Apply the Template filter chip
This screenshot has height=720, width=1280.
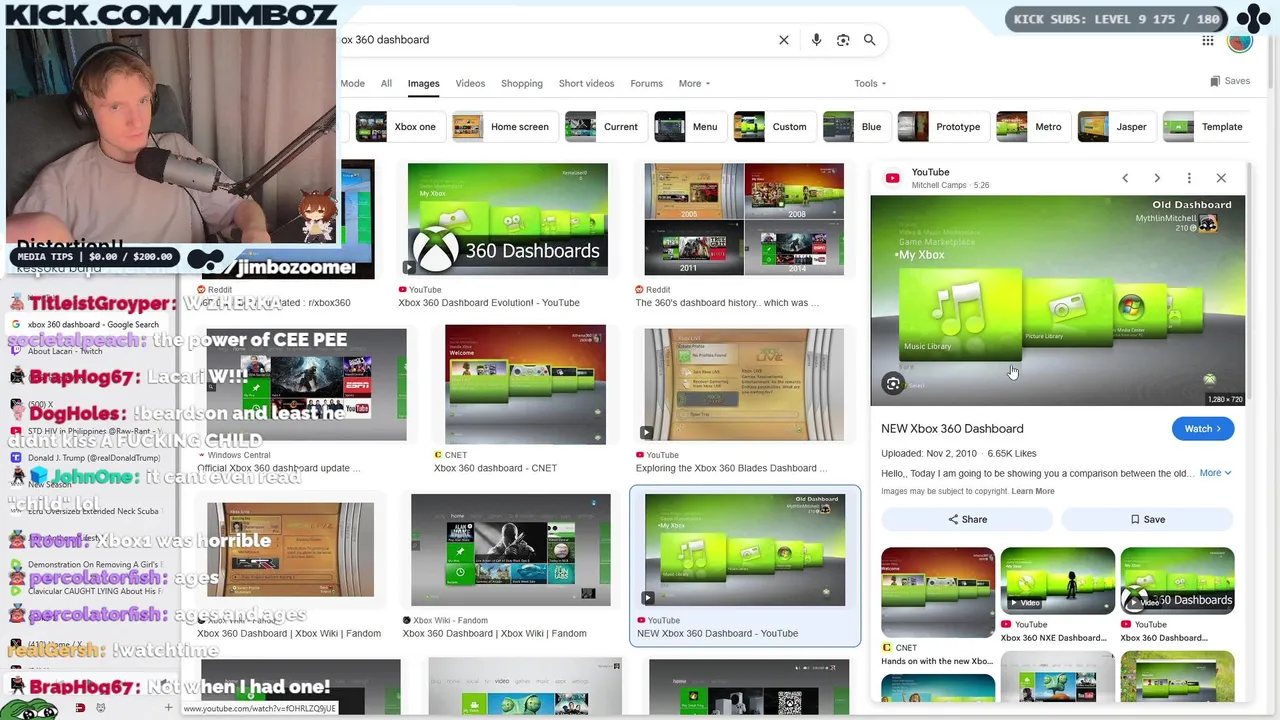(1205, 127)
